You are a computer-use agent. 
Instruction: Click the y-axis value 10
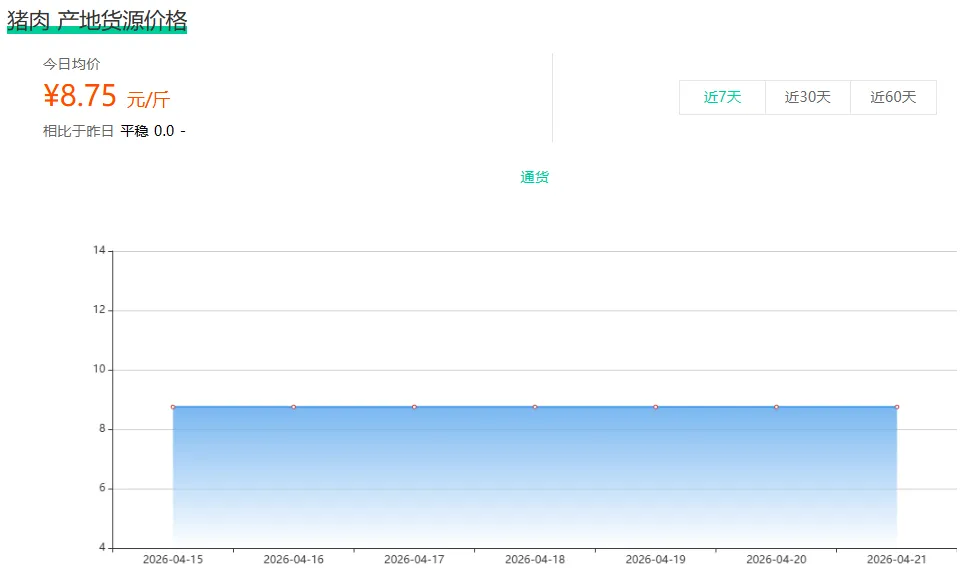tap(99, 370)
